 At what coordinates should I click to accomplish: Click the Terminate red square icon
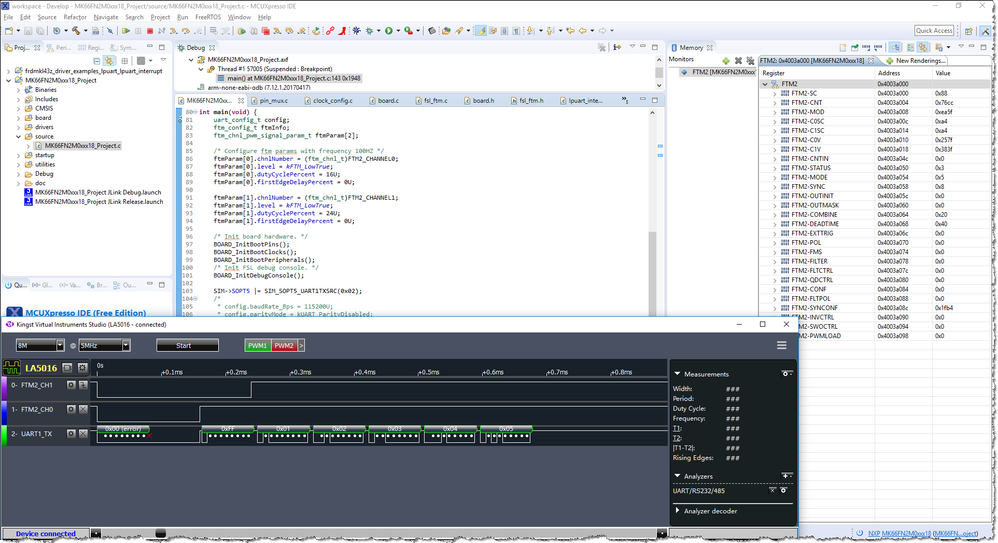149,31
